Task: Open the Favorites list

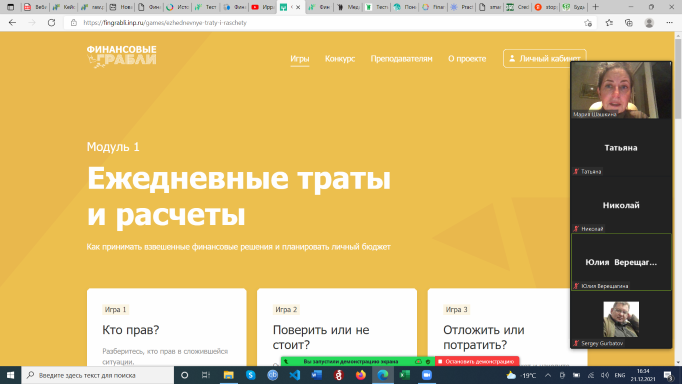Action: [x=609, y=23]
